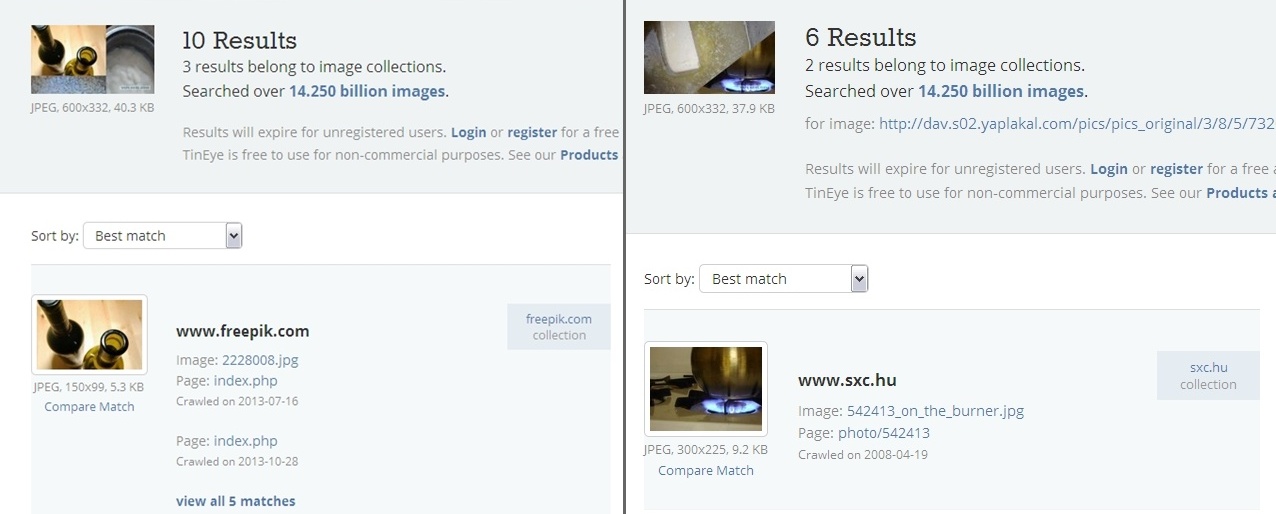Open first index.php page link

(x=246, y=381)
